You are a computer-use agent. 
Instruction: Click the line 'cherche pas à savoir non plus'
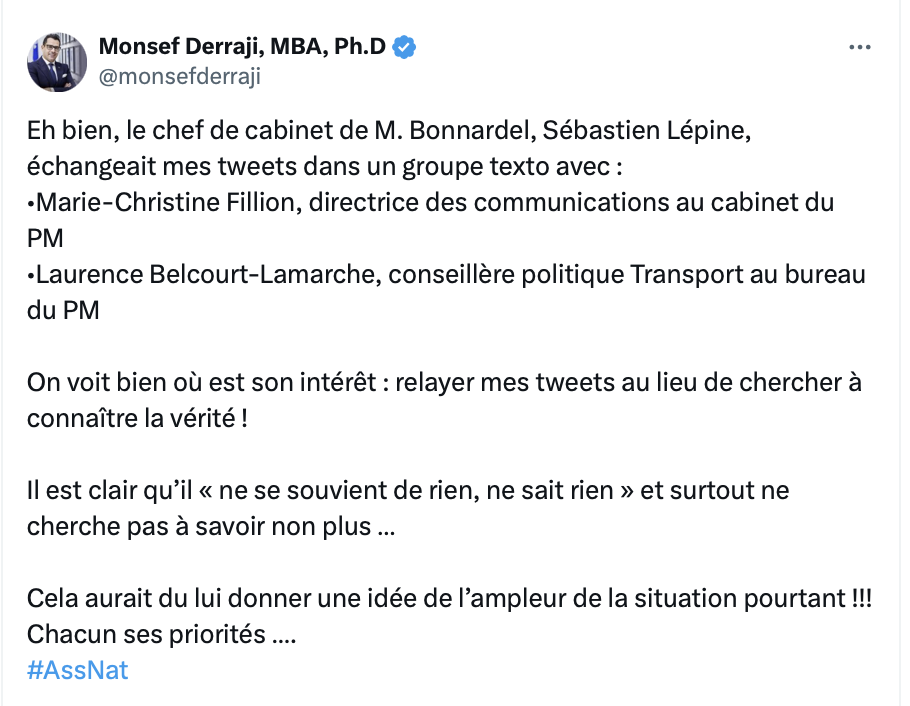(x=211, y=527)
